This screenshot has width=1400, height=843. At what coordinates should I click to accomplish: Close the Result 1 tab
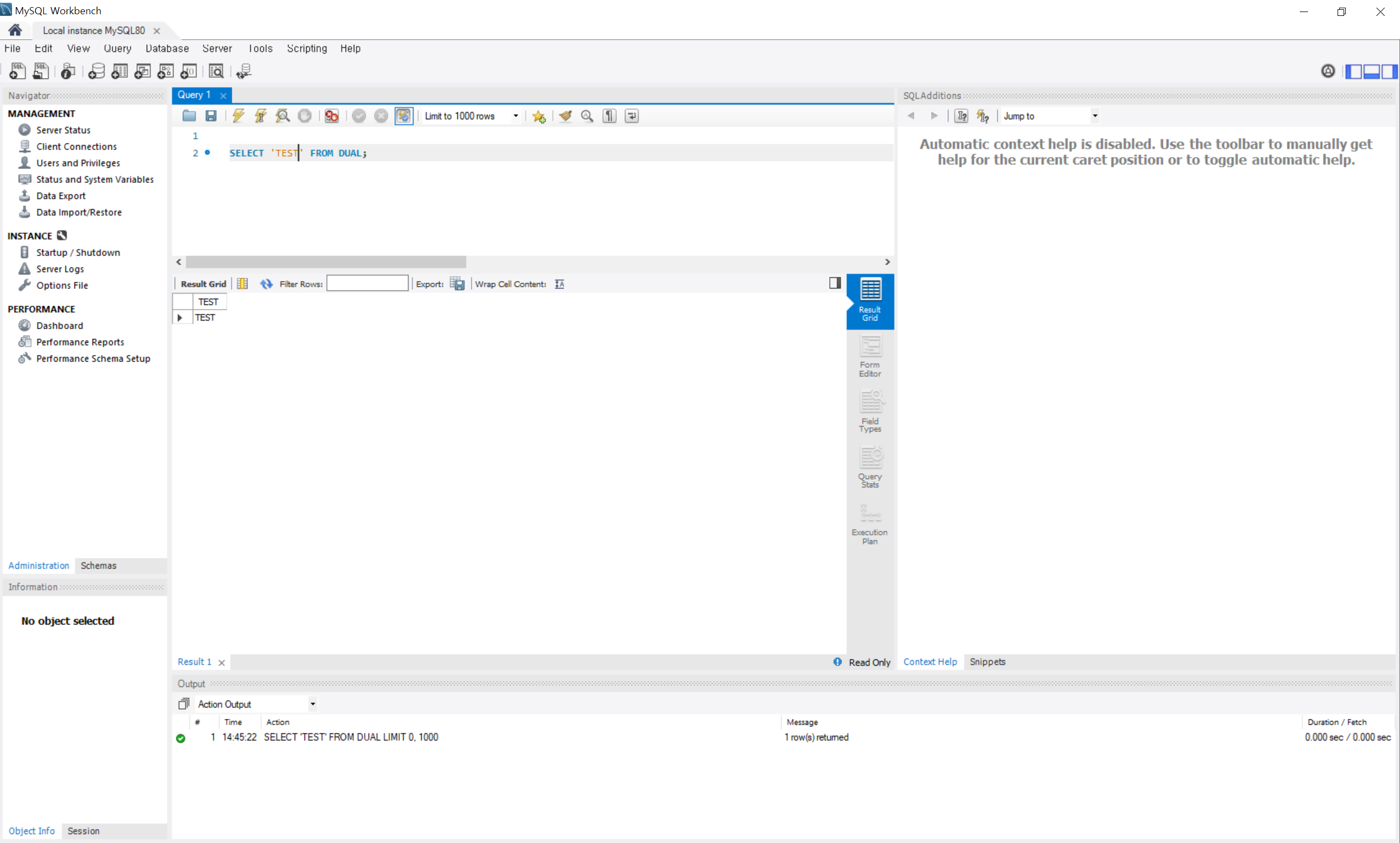point(222,662)
